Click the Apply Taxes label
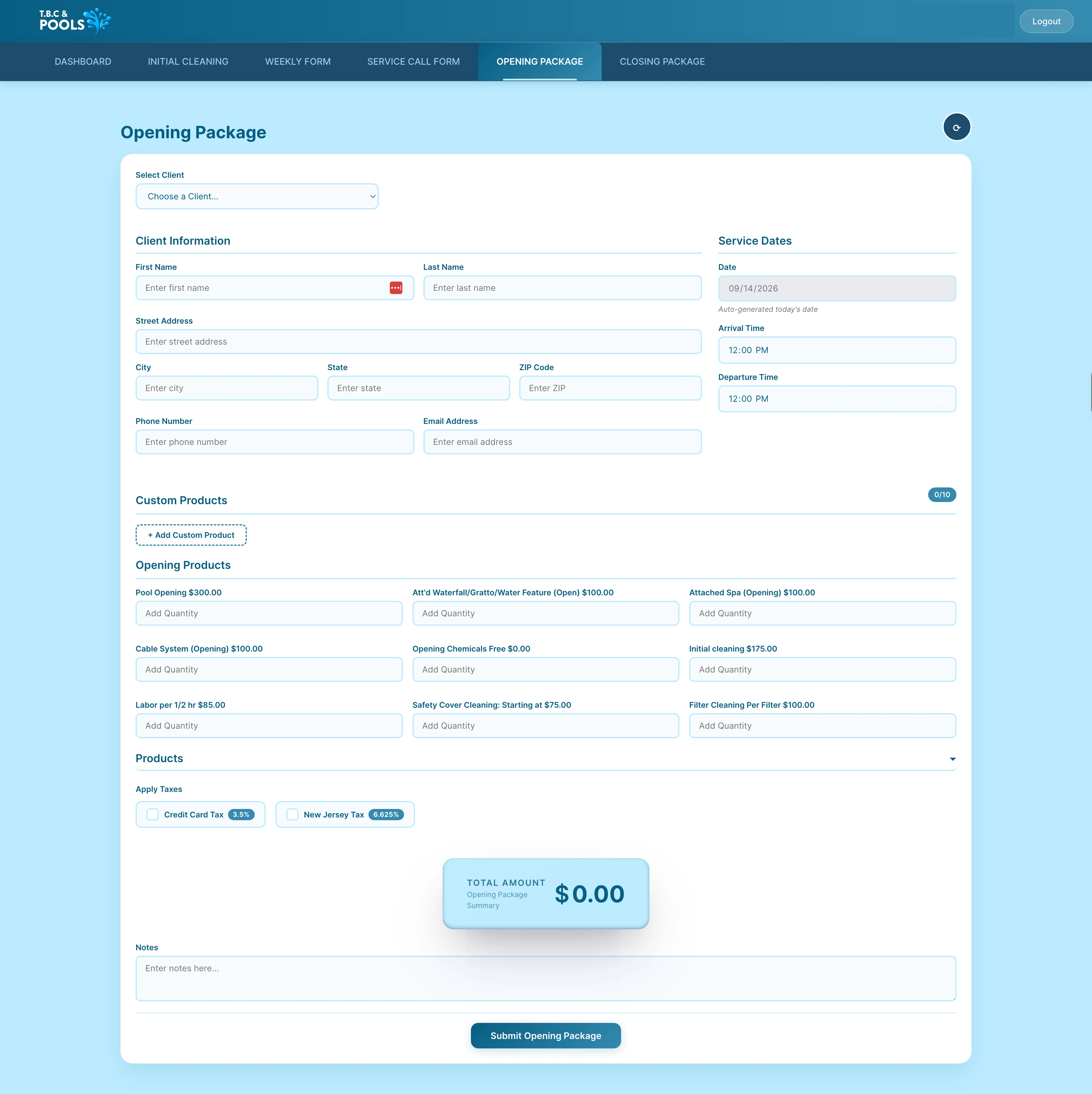The height and width of the screenshot is (1094, 1092). [159, 789]
